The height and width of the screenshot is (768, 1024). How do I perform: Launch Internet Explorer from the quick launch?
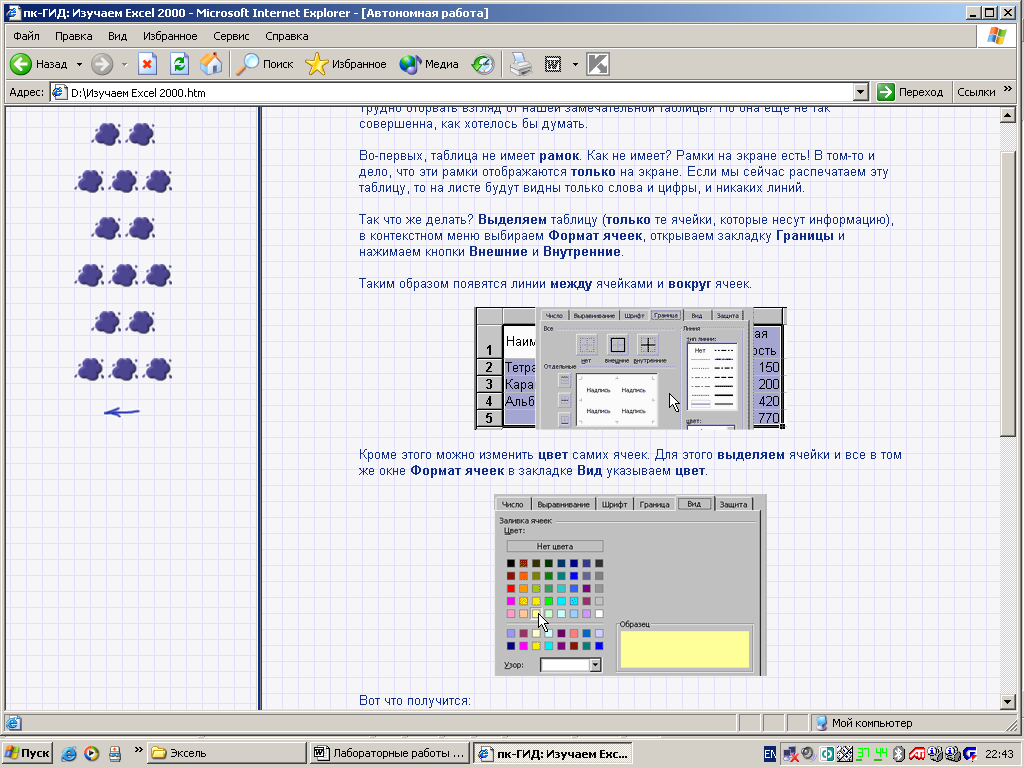coord(69,753)
